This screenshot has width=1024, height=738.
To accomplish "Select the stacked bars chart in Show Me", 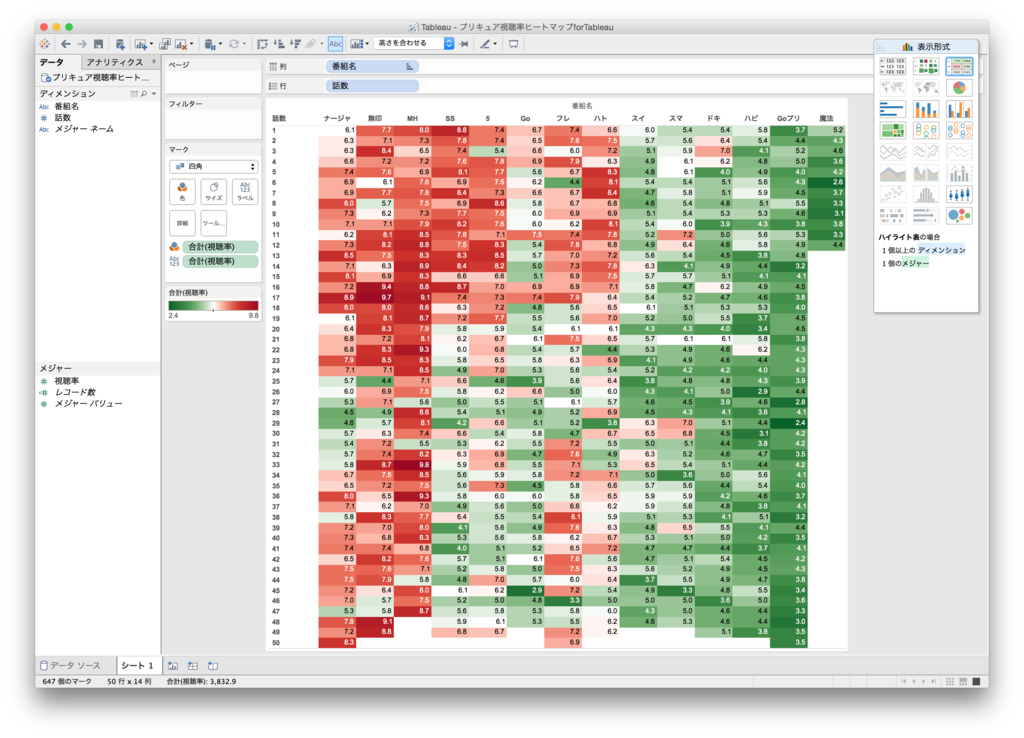I will click(x=925, y=109).
